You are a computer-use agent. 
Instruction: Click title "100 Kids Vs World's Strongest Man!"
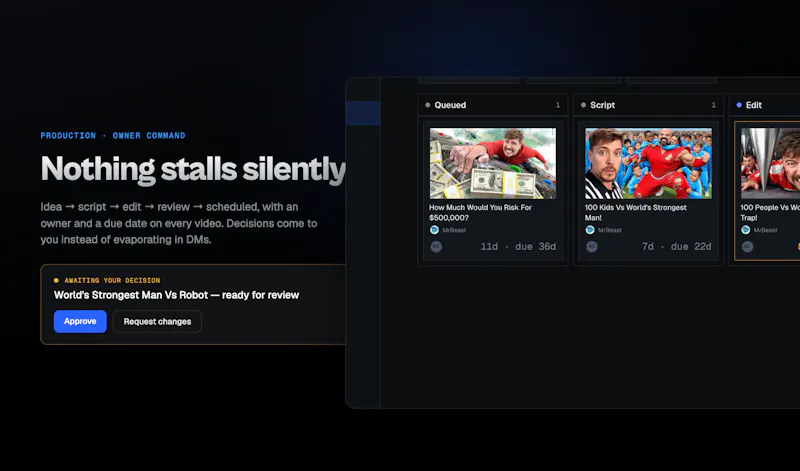click(x=635, y=212)
